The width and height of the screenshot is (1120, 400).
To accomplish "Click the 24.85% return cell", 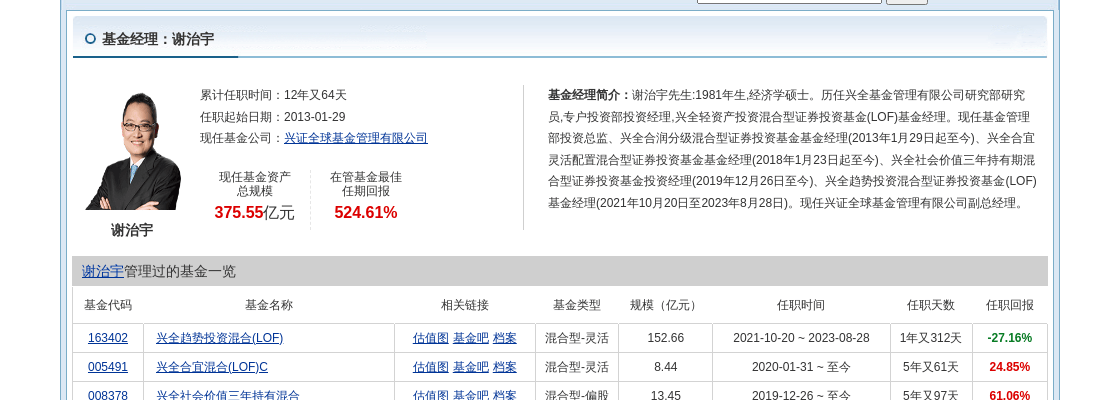I will (x=1009, y=367).
